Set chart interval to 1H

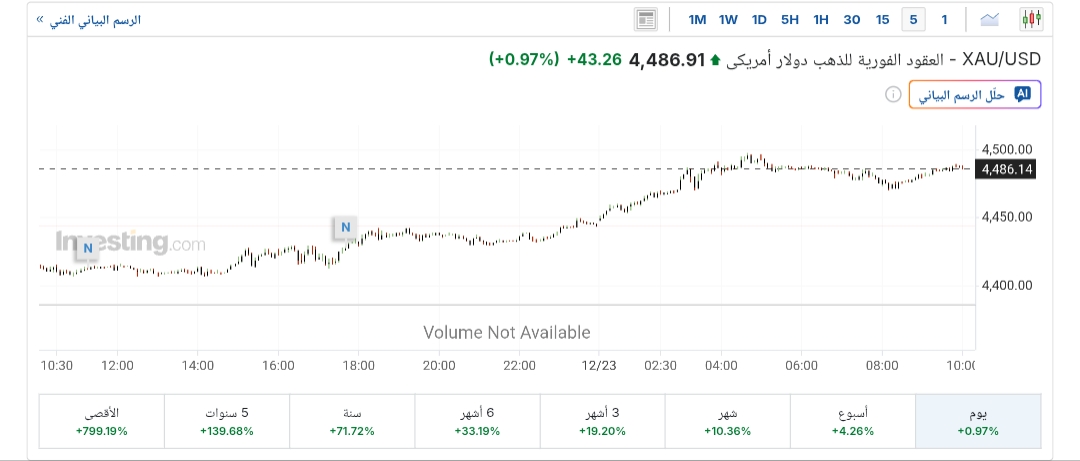[x=821, y=20]
